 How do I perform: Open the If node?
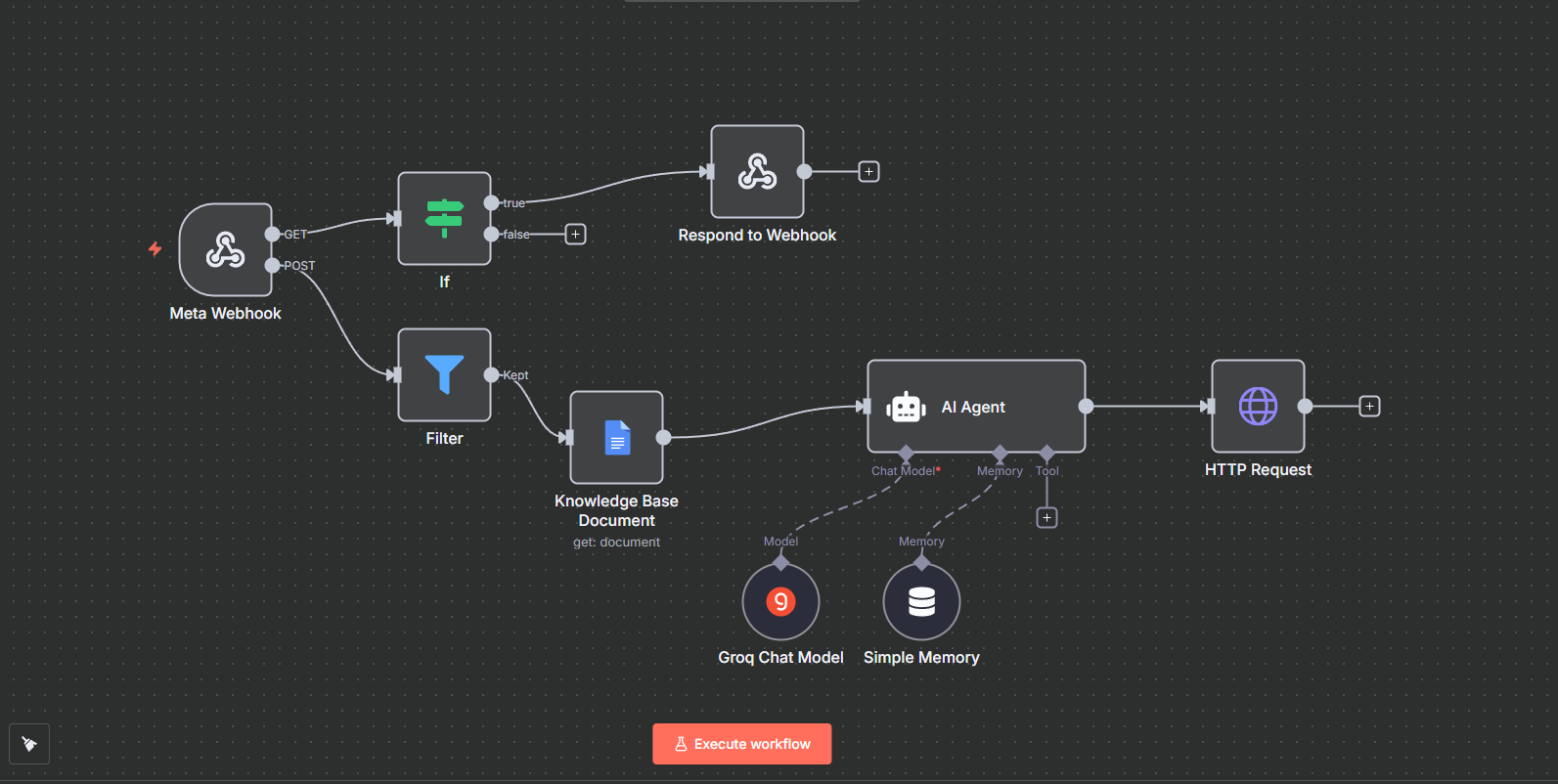(x=444, y=218)
